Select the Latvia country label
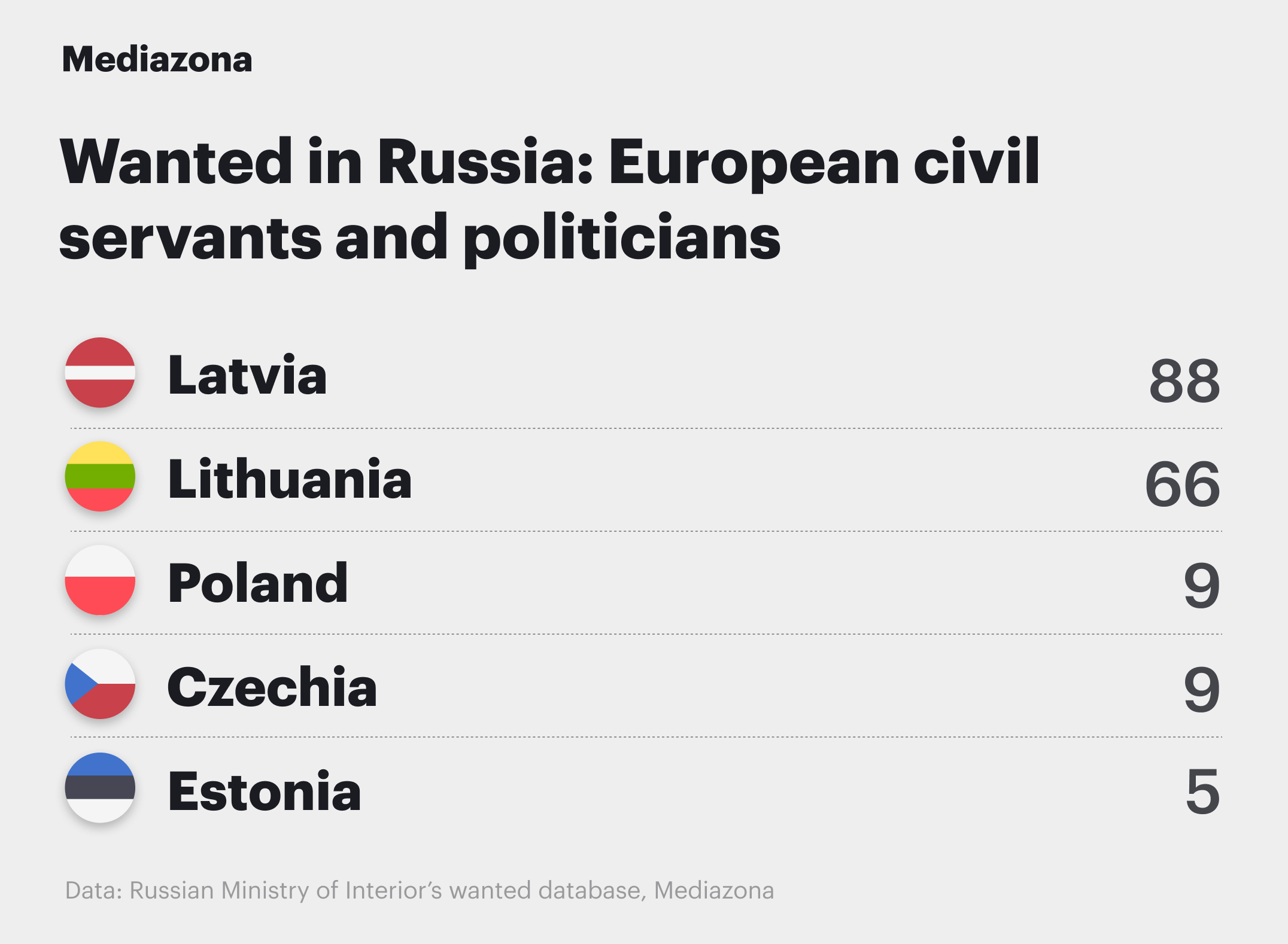The height and width of the screenshot is (944, 1288). pos(248,375)
